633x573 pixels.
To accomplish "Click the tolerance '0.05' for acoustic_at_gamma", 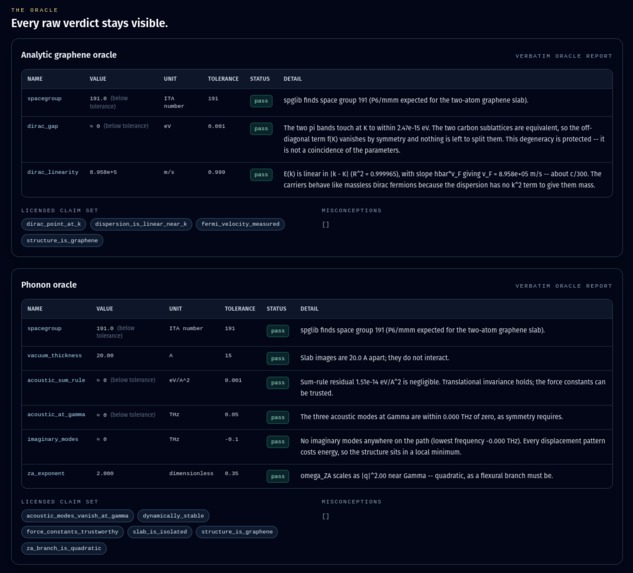I will pyautogui.click(x=232, y=415).
